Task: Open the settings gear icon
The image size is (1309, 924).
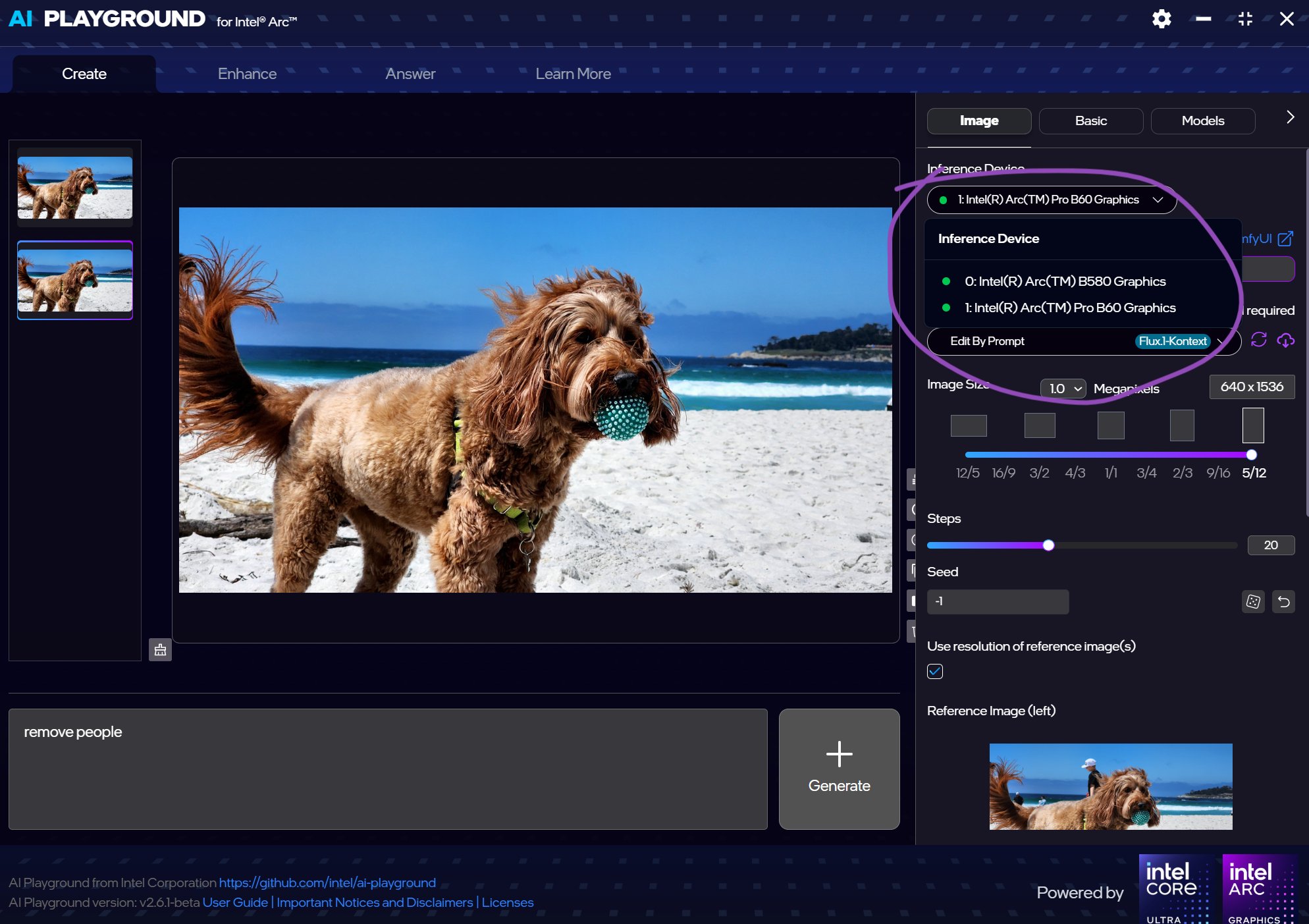Action: [x=1162, y=18]
